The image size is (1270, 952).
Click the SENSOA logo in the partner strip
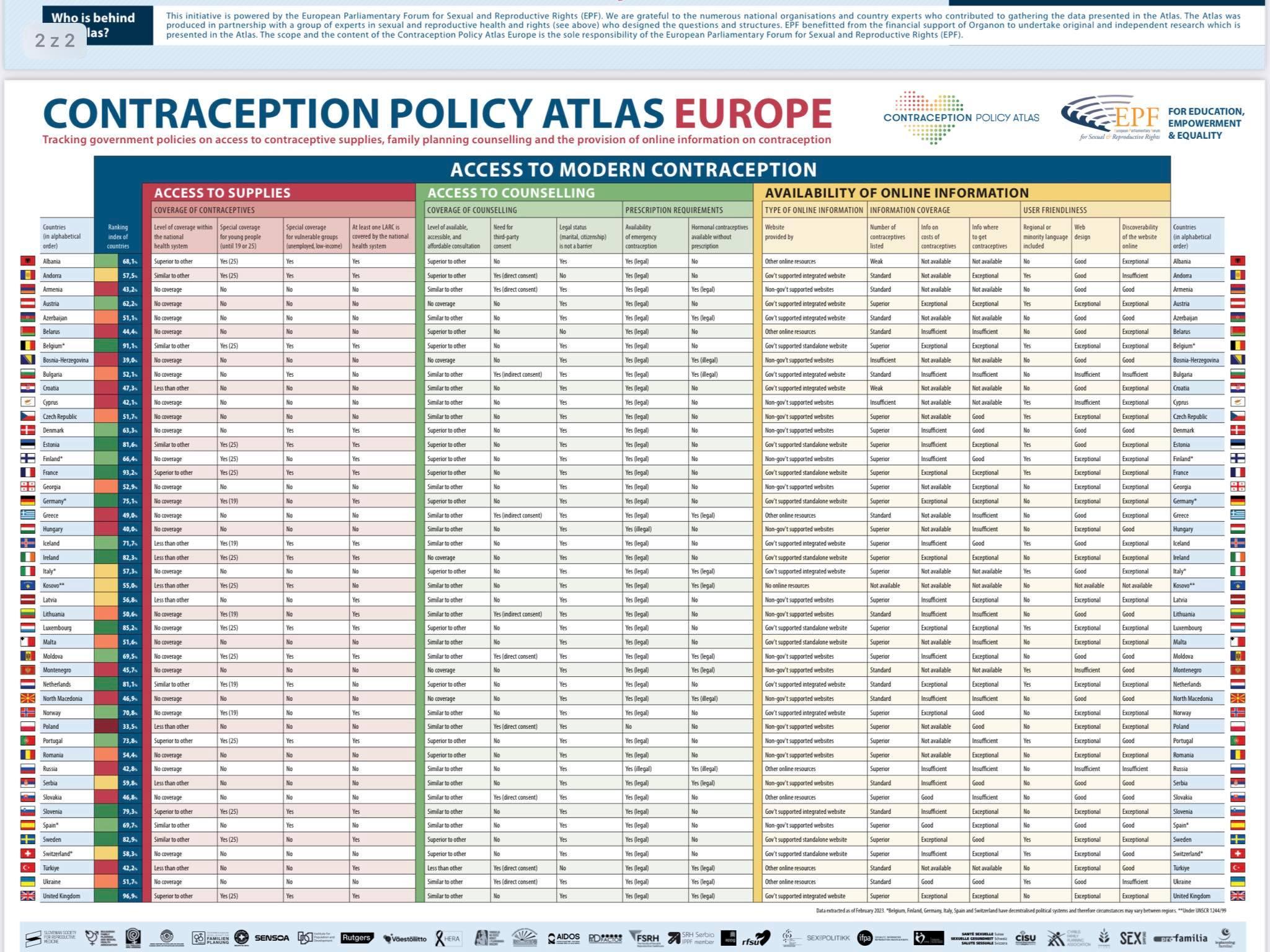[x=272, y=938]
